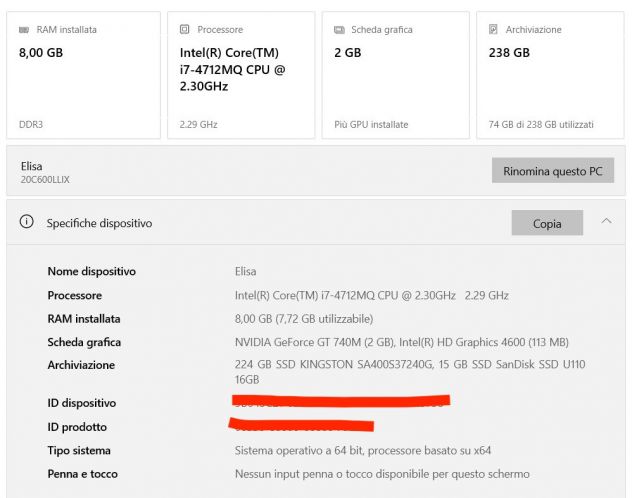
Task: Click the Penna e tocco label
Action: [83, 474]
